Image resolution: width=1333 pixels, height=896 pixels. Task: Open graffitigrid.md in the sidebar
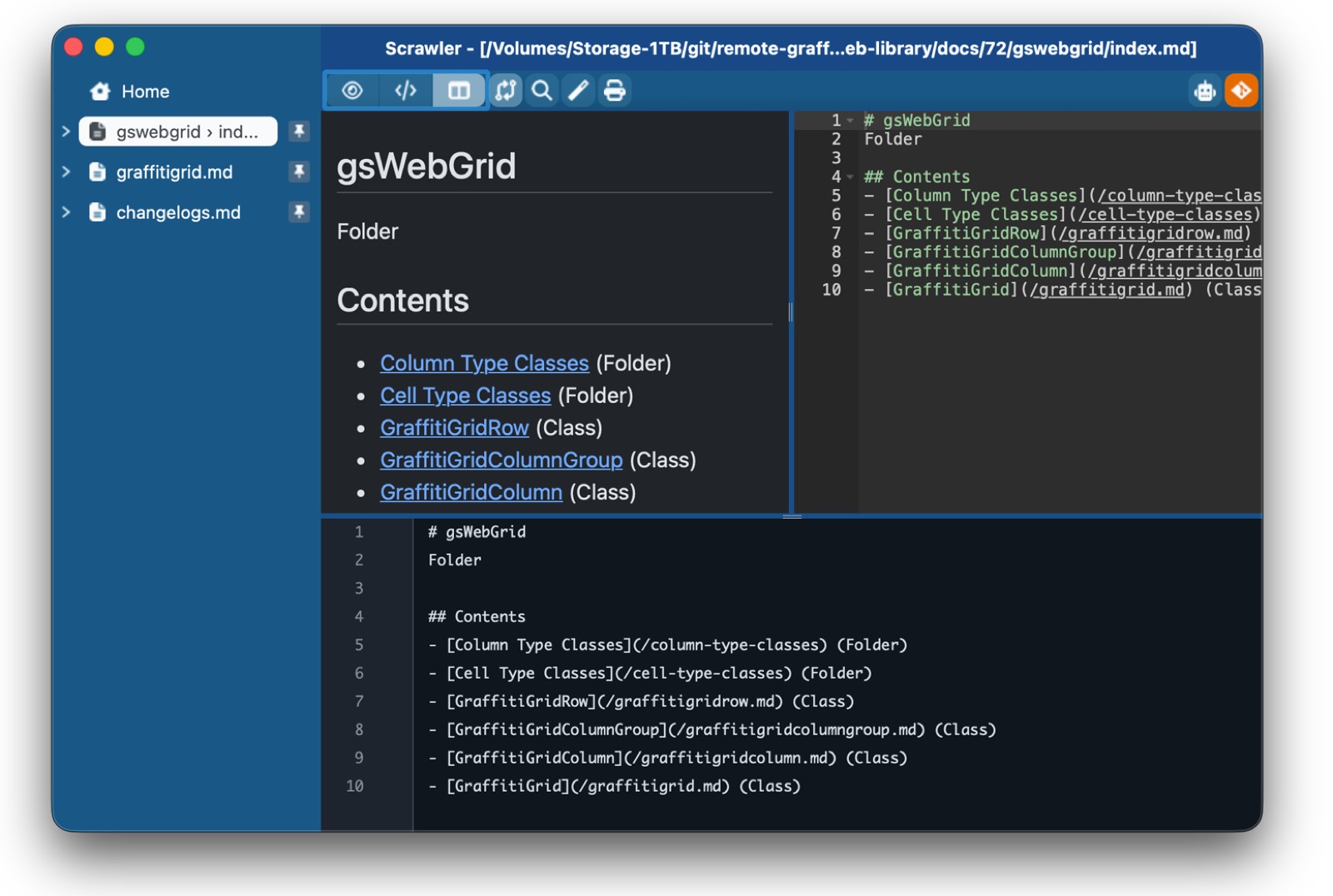click(174, 172)
